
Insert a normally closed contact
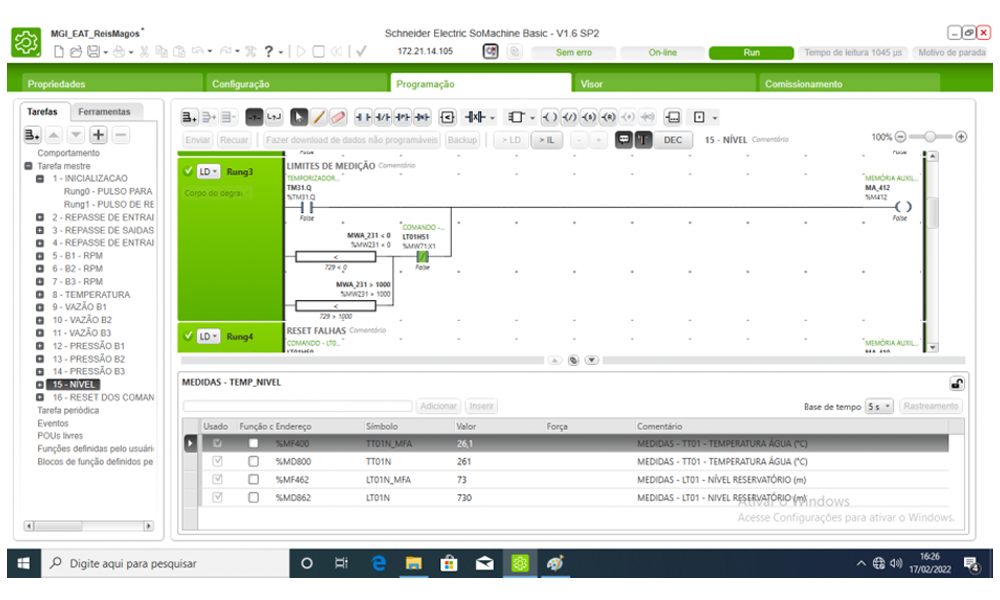[382, 117]
